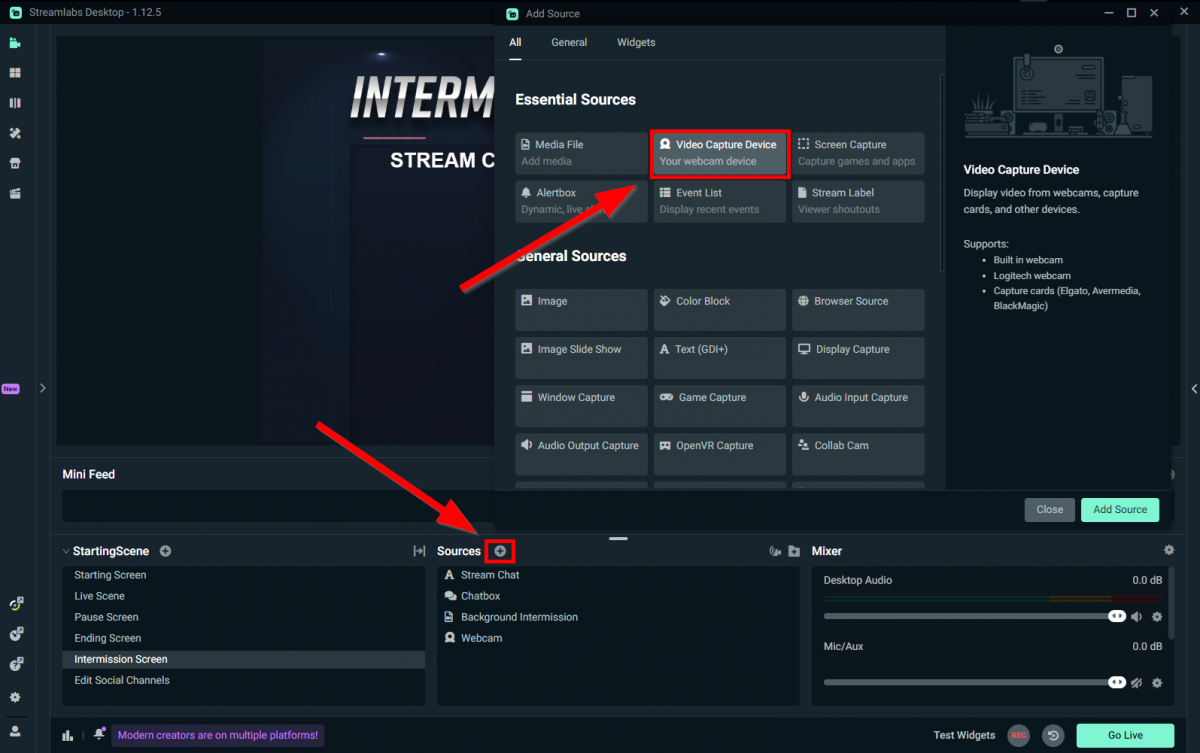The image size is (1200, 753).
Task: Select the Video Capture Device source
Action: pos(720,153)
